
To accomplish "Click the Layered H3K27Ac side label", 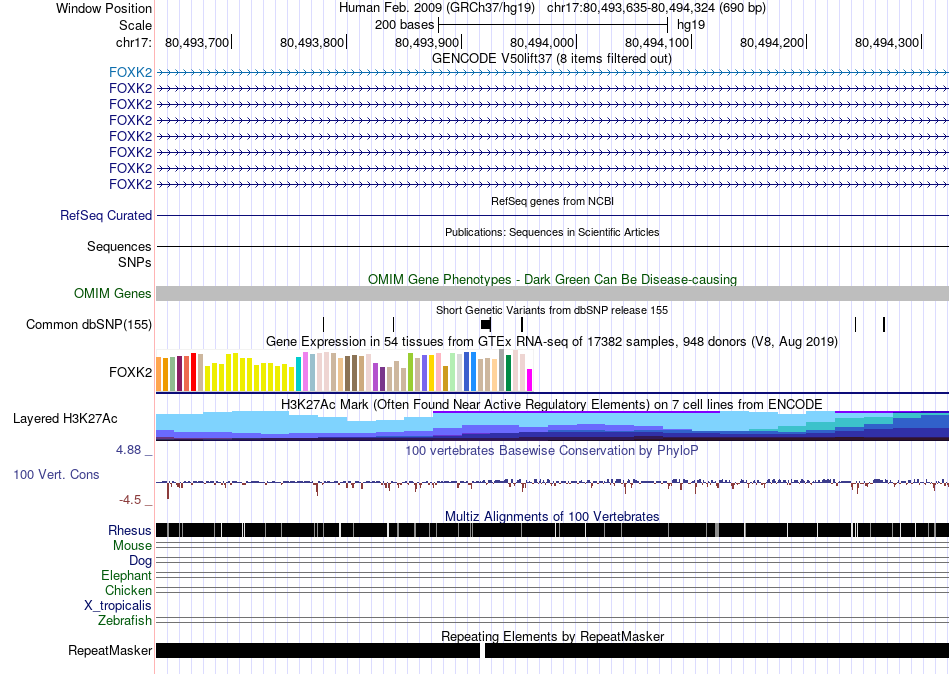I will pos(65,419).
